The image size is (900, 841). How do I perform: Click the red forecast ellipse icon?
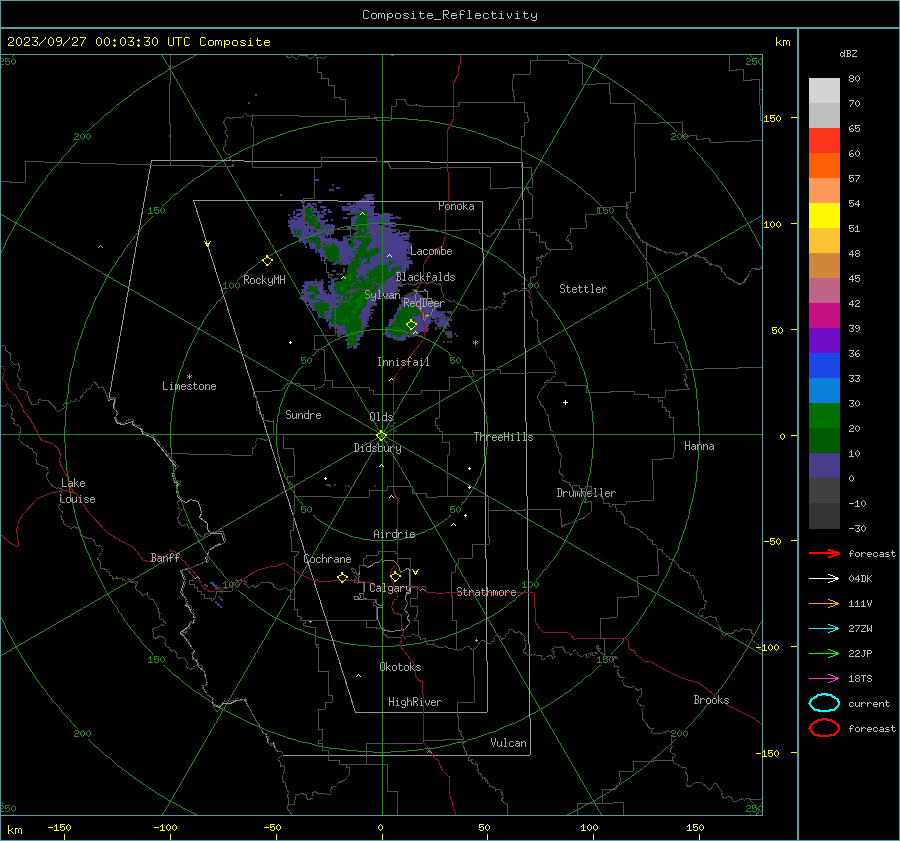point(824,728)
